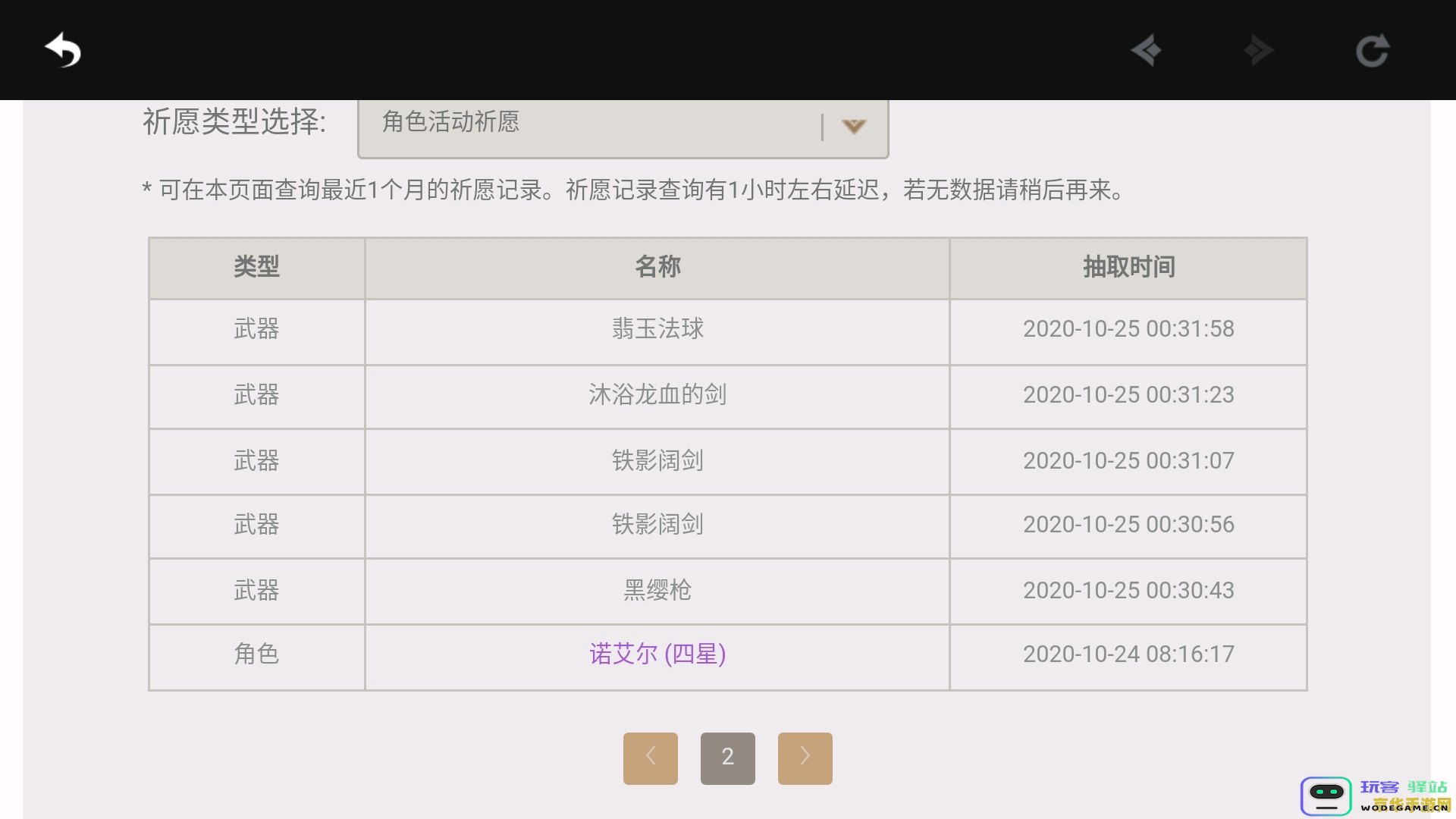The height and width of the screenshot is (819, 1456).
Task: Click 武器 type cell in 黑缨枪 row
Action: tap(256, 590)
